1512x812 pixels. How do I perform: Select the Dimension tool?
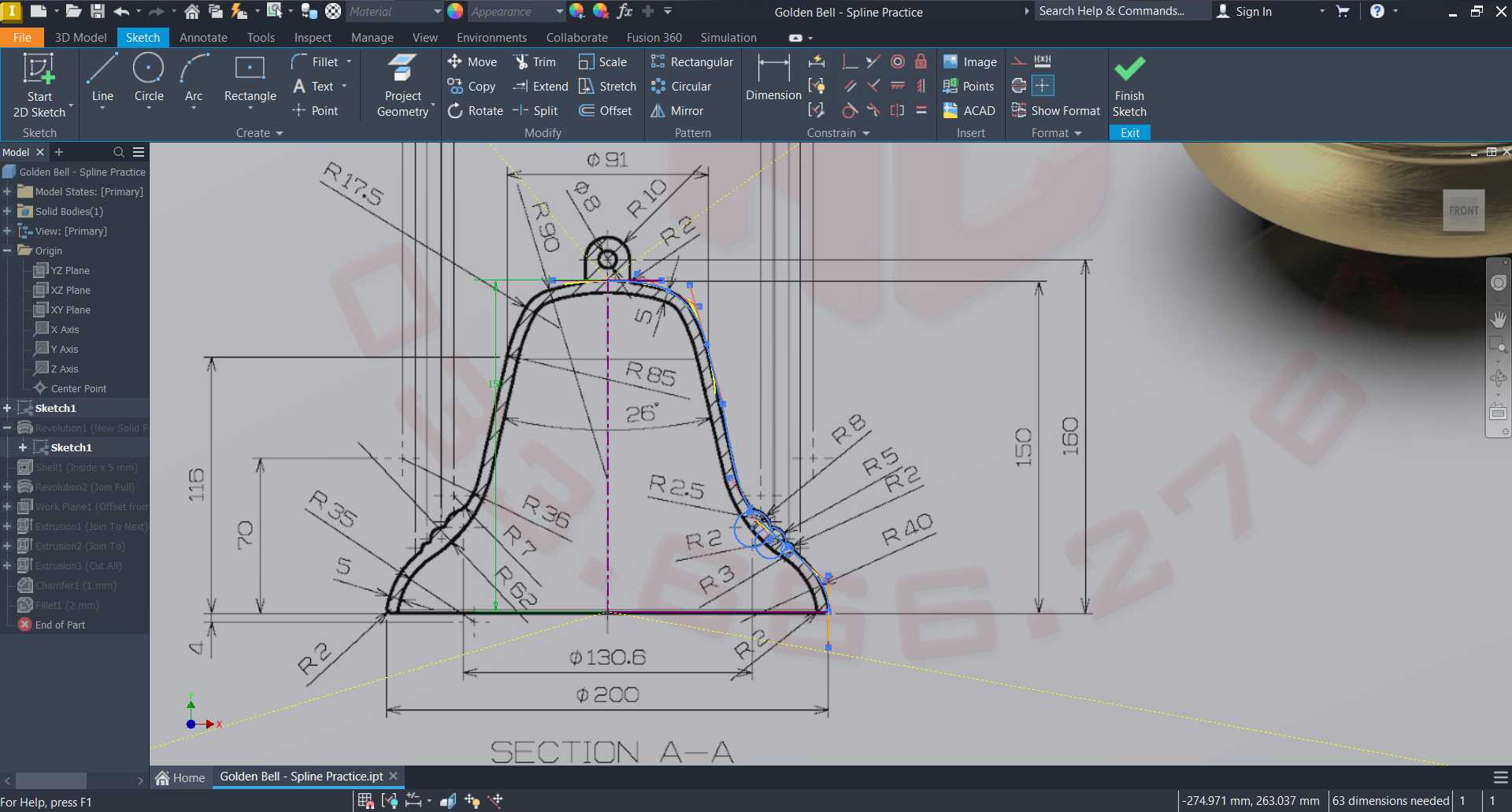point(773,78)
